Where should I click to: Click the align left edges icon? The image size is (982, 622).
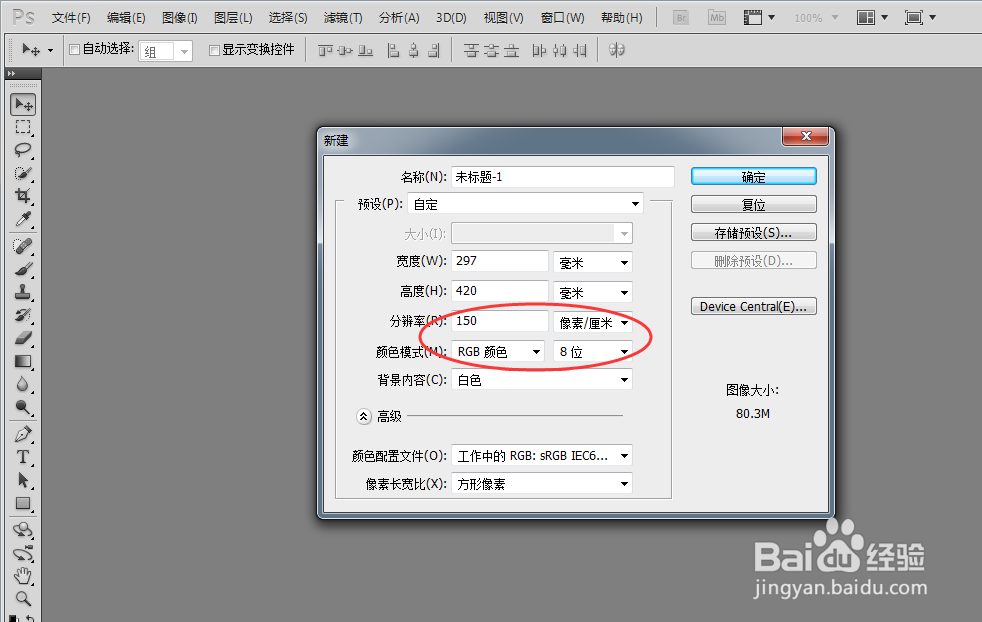tap(393, 51)
